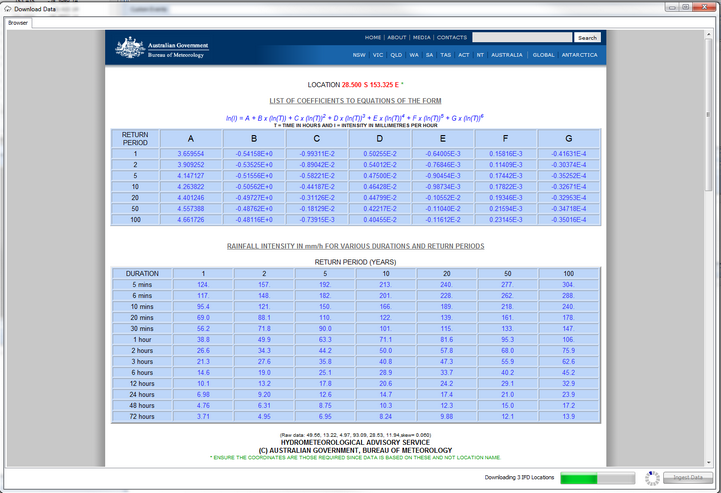
Task: Open the CONTACTS link
Action: (452, 38)
